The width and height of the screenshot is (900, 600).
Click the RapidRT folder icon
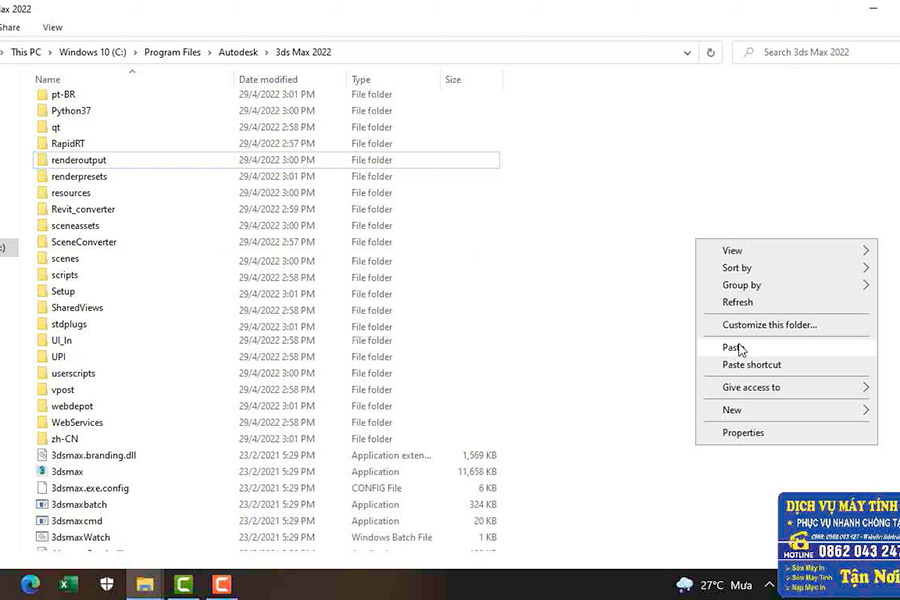coord(42,144)
